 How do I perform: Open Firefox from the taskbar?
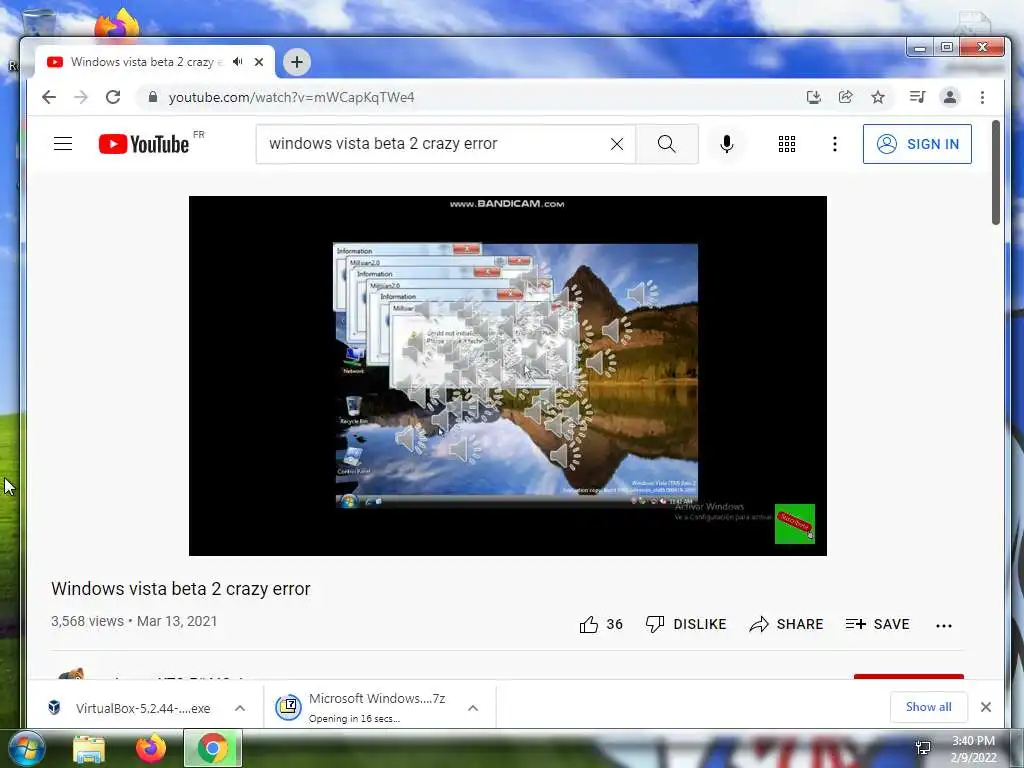(x=151, y=748)
